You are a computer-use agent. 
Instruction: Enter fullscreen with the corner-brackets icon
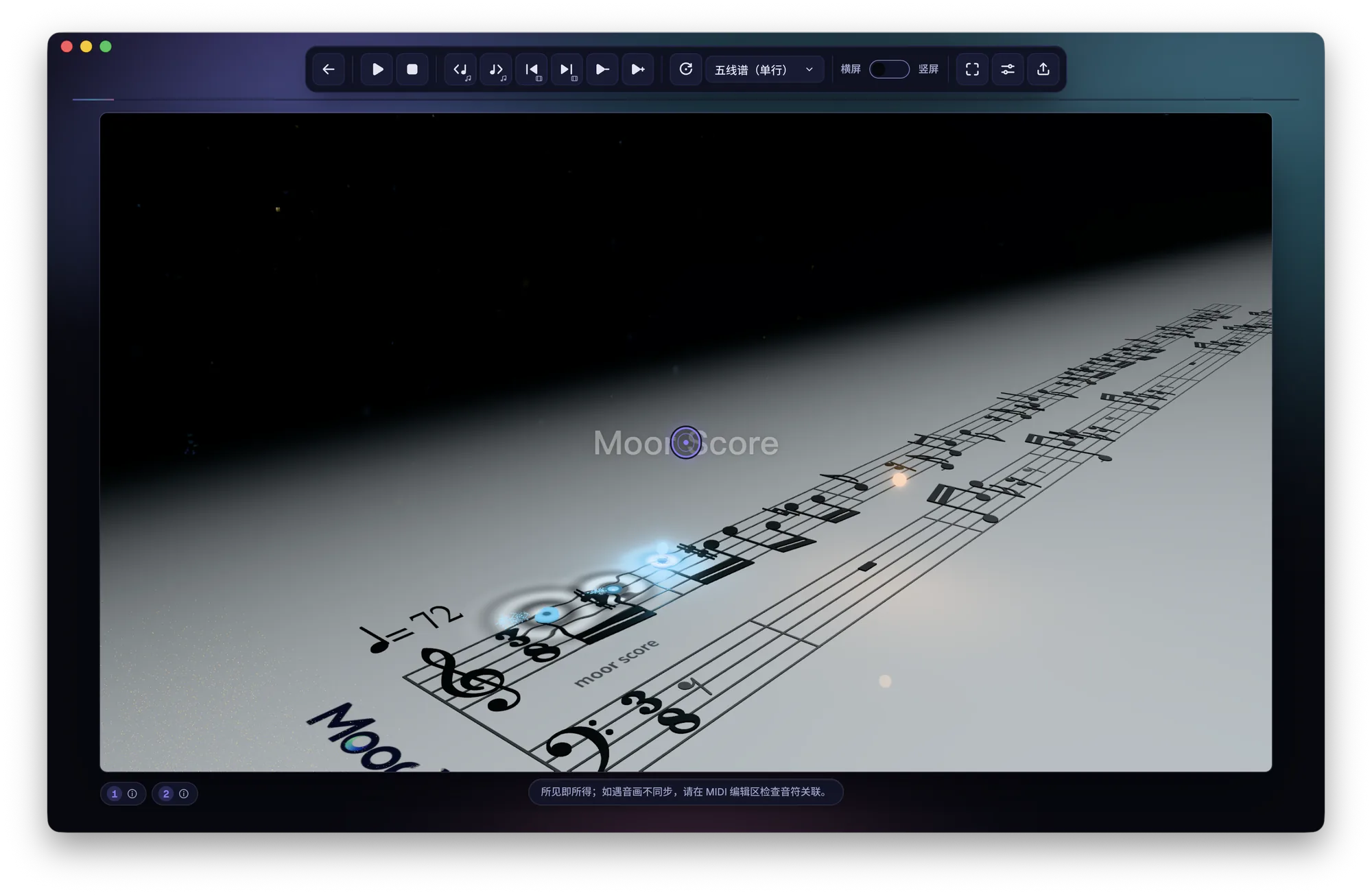tap(972, 69)
